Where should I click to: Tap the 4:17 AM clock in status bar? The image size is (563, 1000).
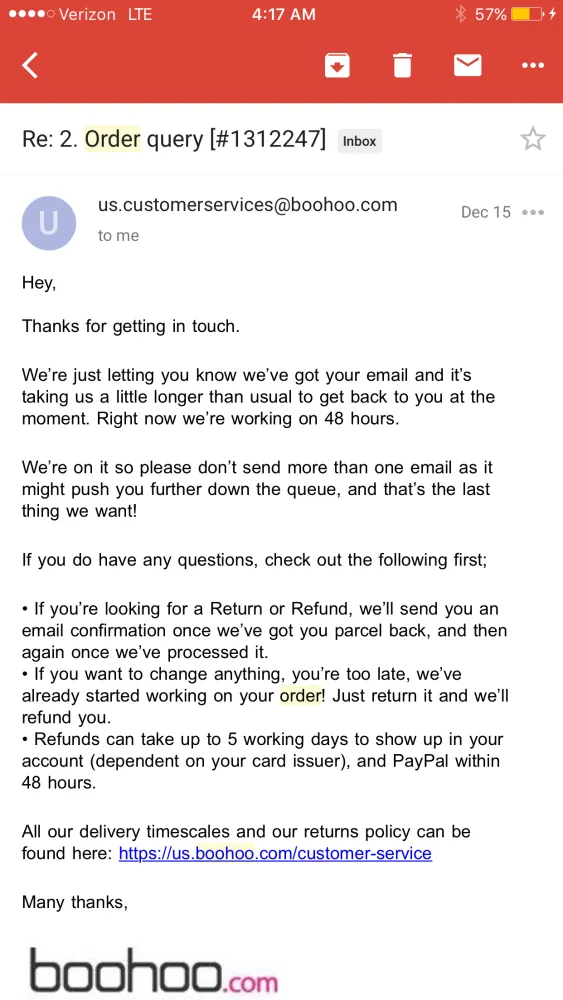coord(283,14)
